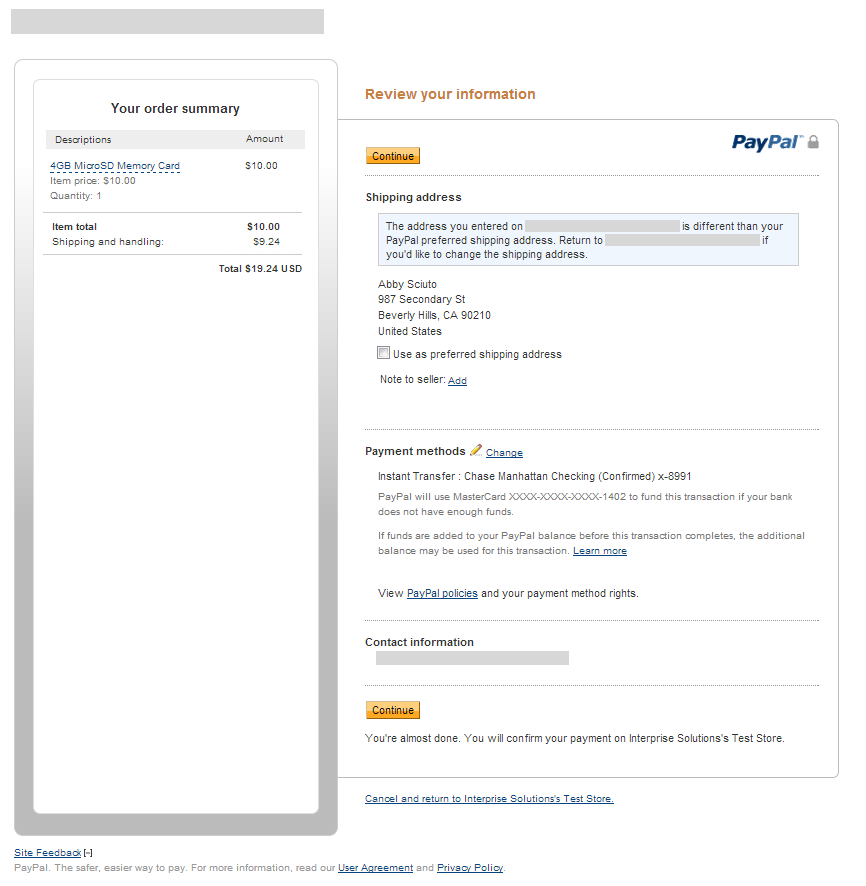The width and height of the screenshot is (866, 886).
Task: Click the PayPal logo
Action: click(x=766, y=142)
